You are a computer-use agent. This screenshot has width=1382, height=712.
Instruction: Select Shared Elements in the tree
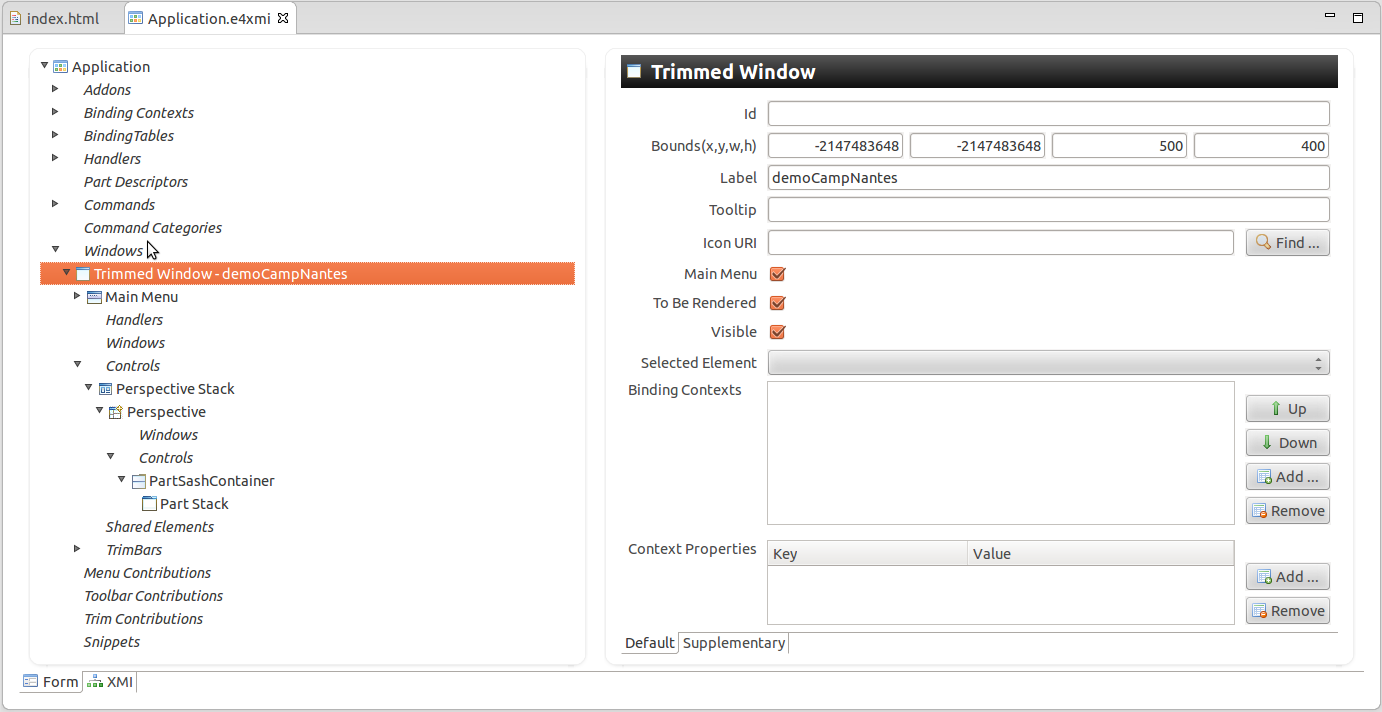[160, 527]
